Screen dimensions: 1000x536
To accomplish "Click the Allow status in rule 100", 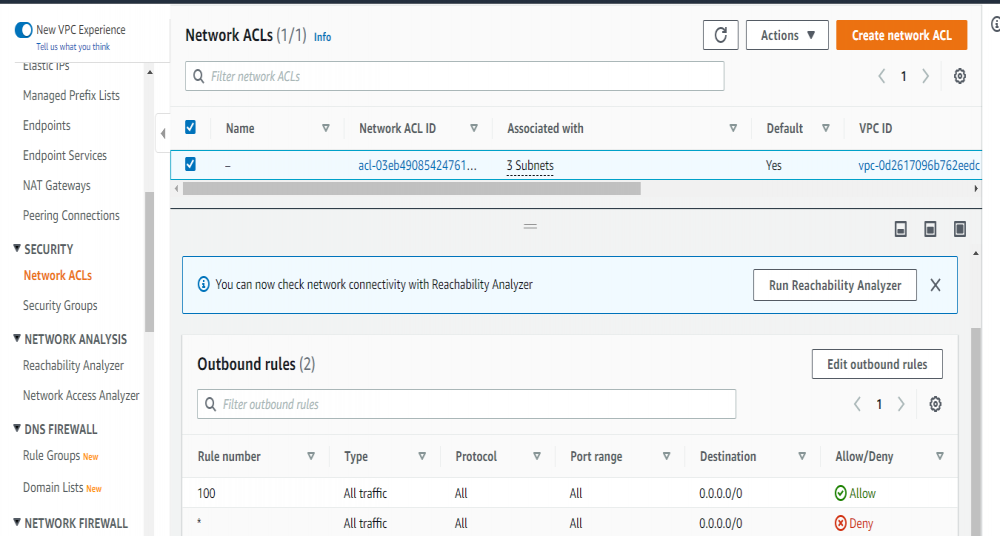I will (x=855, y=493).
